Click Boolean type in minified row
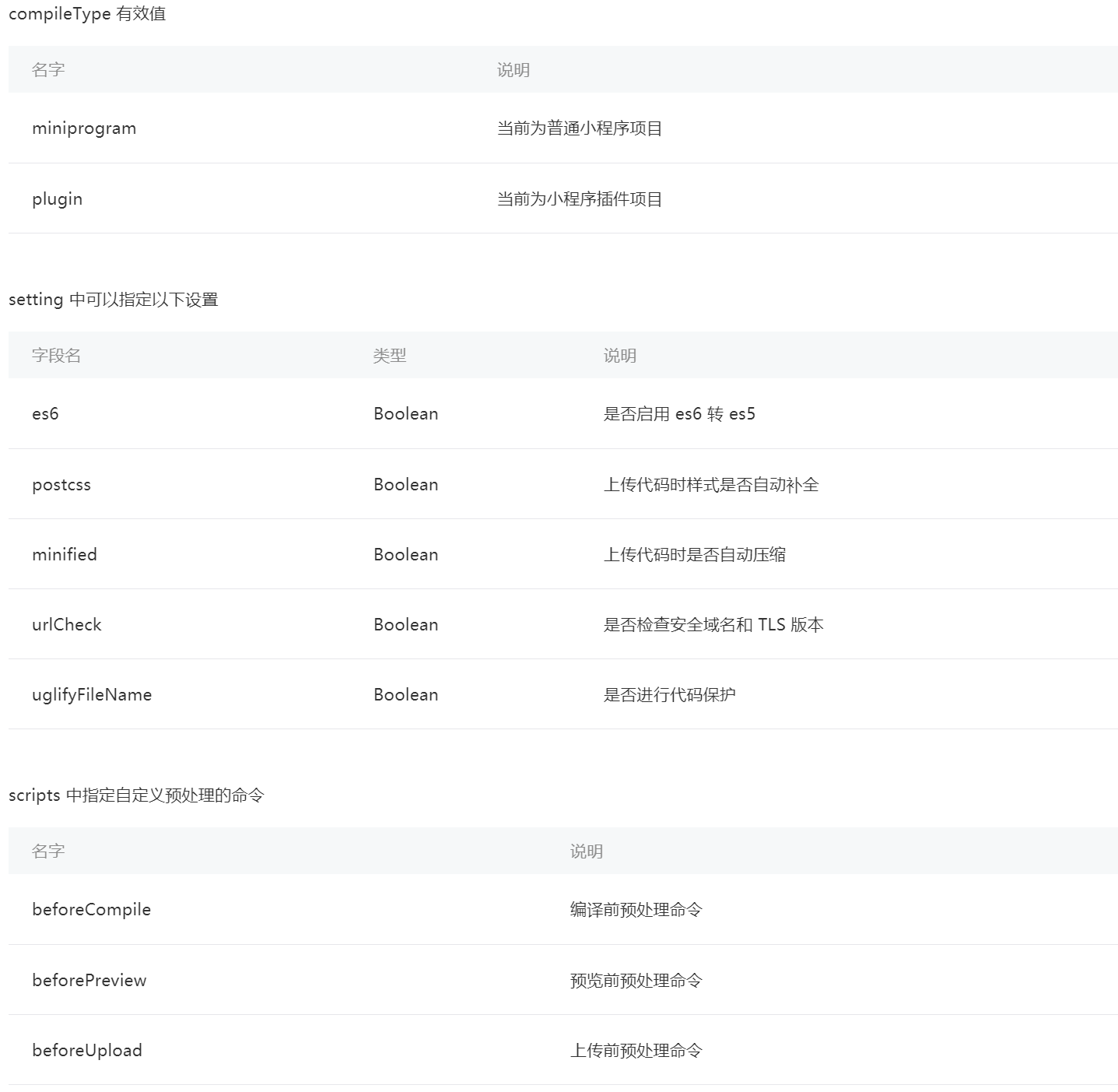This screenshot has height=1092, width=1118. tap(406, 555)
